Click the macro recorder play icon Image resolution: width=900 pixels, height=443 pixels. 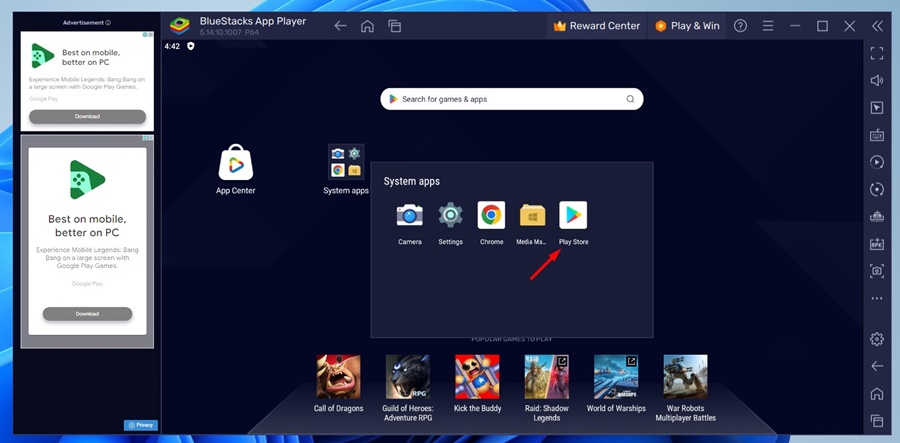pyautogui.click(x=876, y=162)
